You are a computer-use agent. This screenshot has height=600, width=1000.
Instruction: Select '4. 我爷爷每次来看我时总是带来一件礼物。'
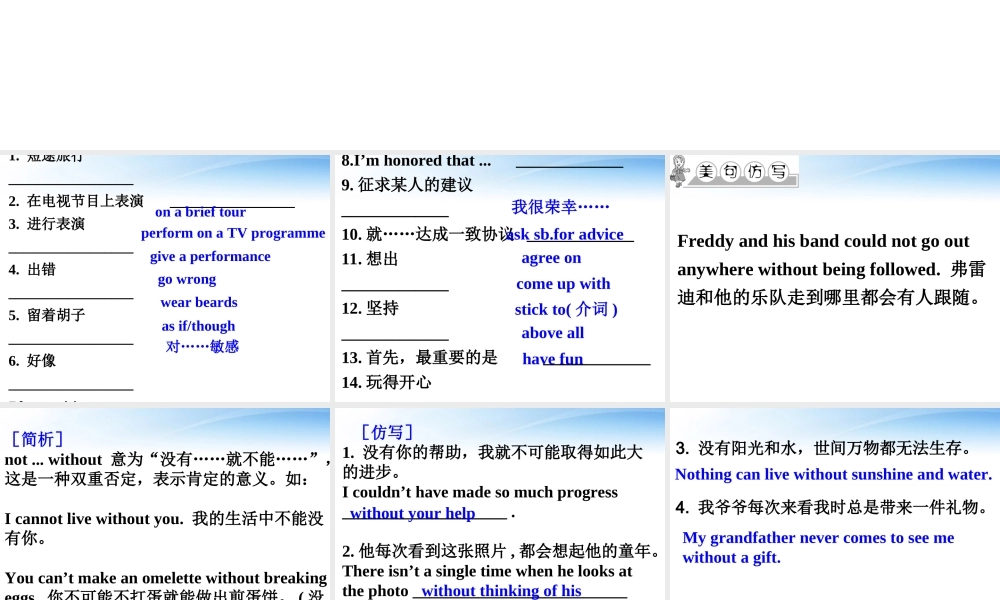point(832,507)
